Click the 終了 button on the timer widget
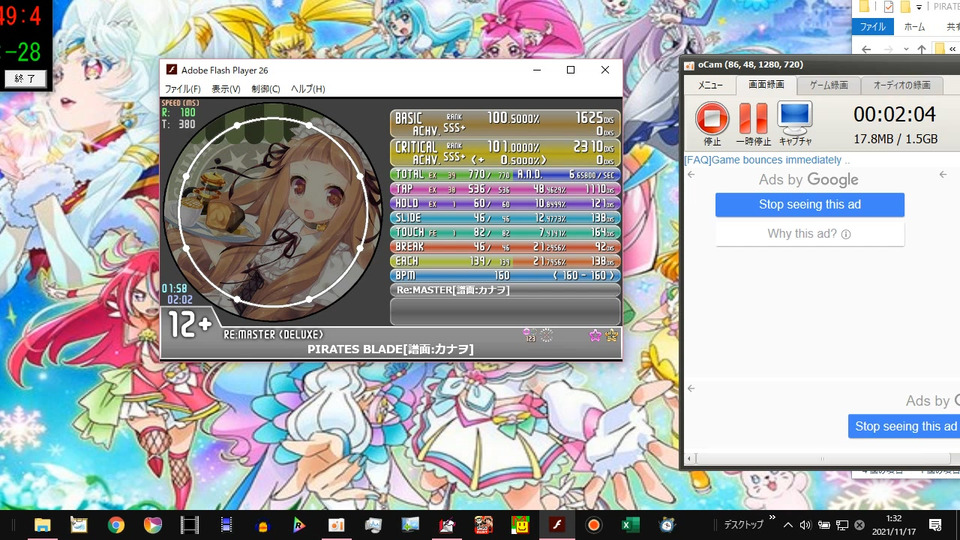This screenshot has height=540, width=960. [x=24, y=79]
